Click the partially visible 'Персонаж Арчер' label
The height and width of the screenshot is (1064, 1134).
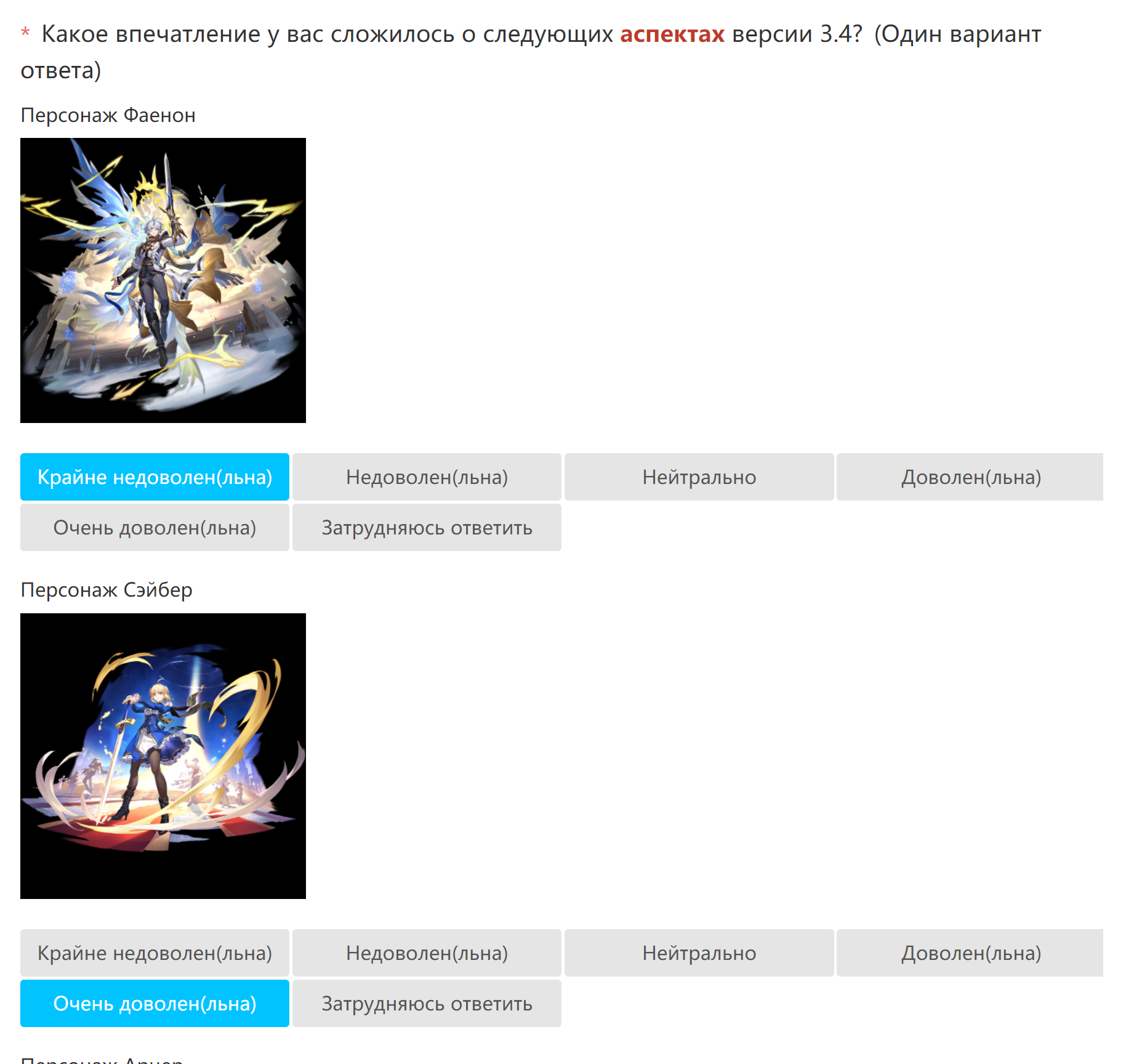pyautogui.click(x=102, y=1060)
